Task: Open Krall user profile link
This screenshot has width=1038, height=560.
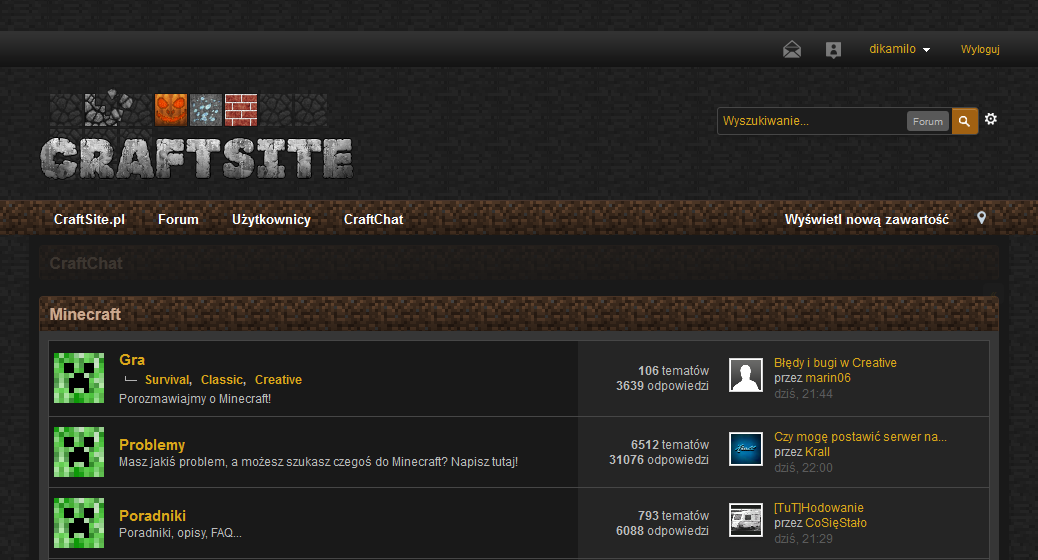Action: click(x=818, y=452)
